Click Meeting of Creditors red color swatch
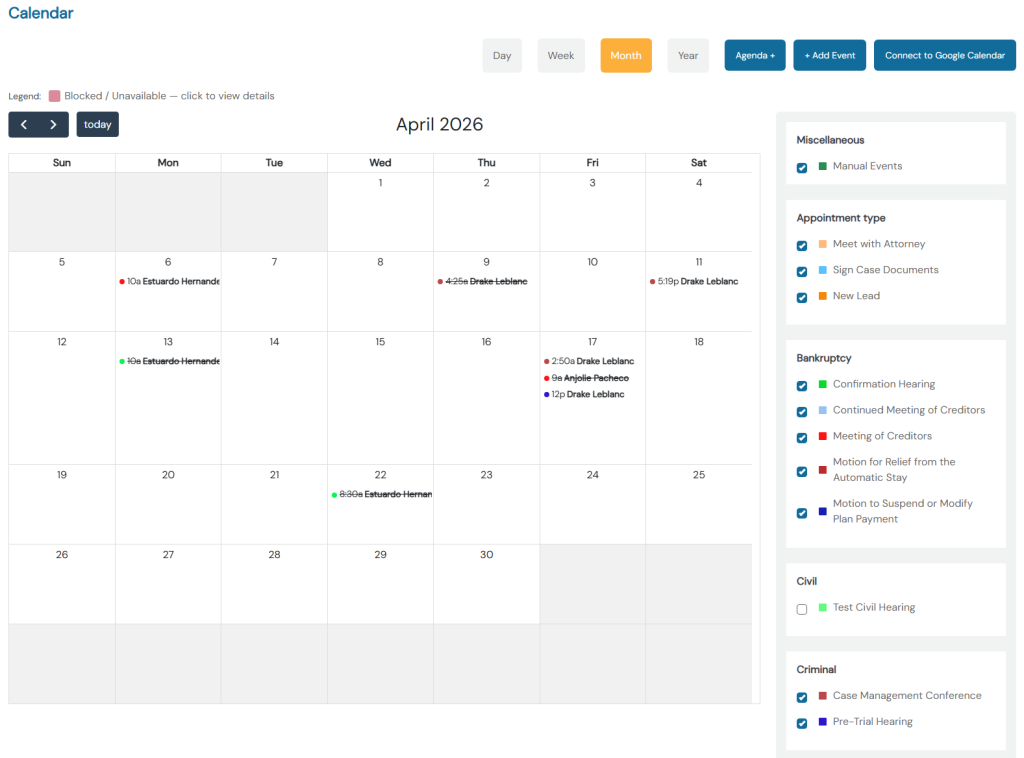 coord(823,435)
